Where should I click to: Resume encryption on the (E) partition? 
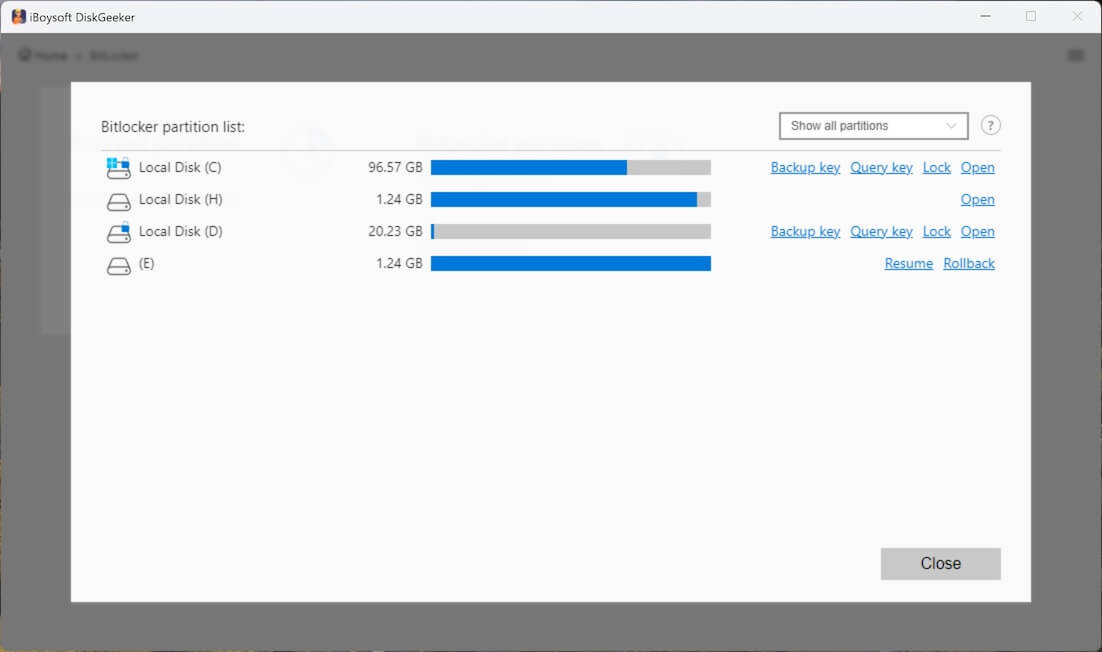coord(908,263)
